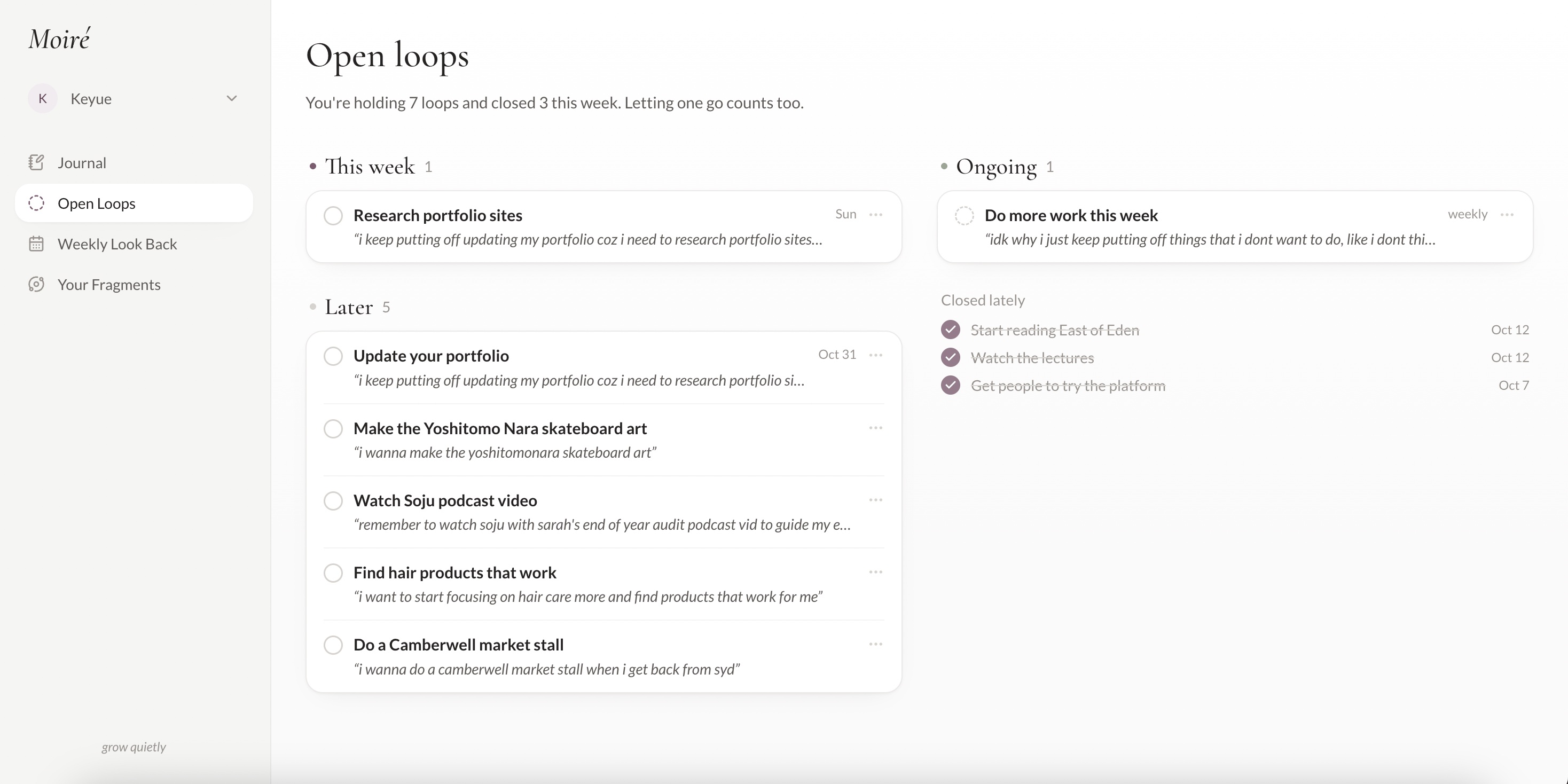Open the more options for Watch Soju podcast video

[x=875, y=500]
